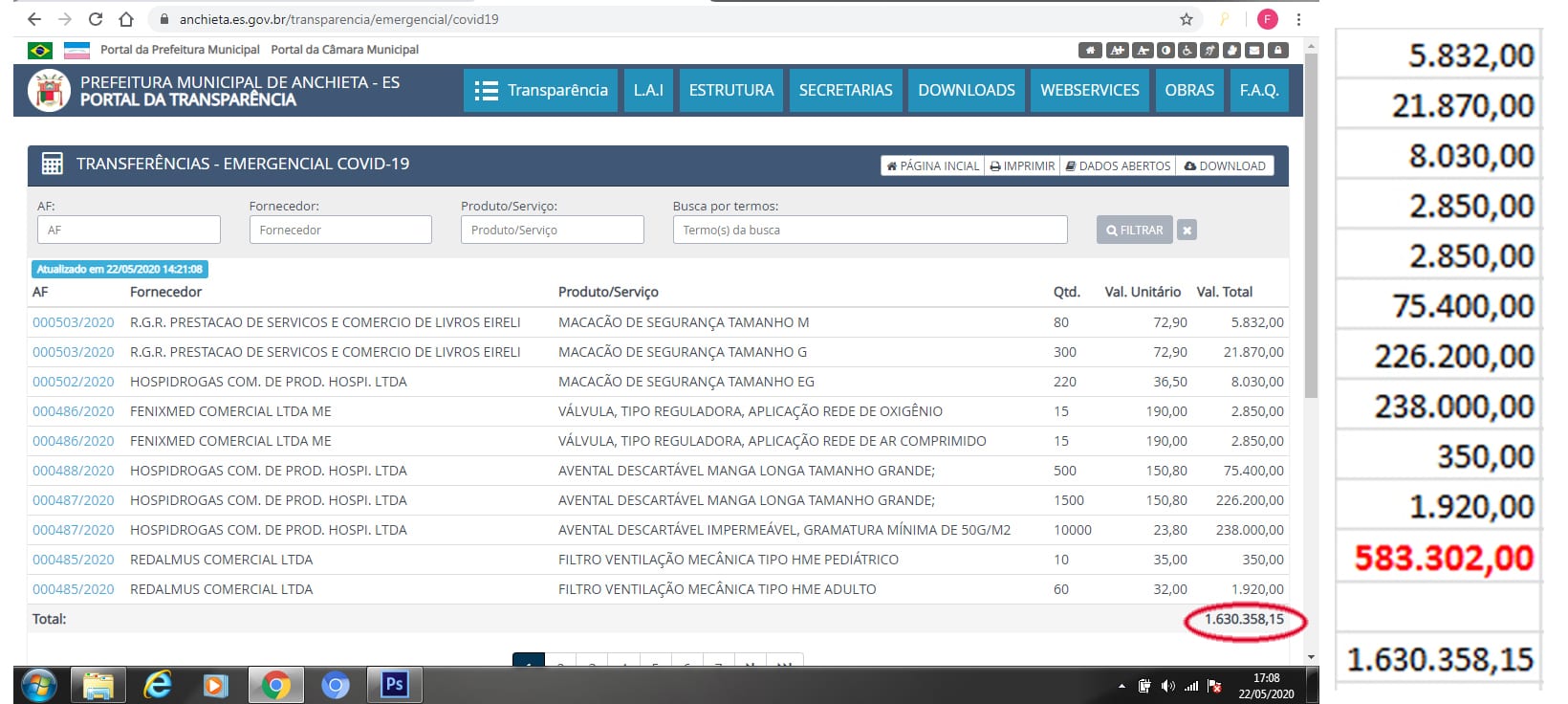Open AF 000488/2020 link
Screen dimensions: 1568x704
(x=74, y=471)
